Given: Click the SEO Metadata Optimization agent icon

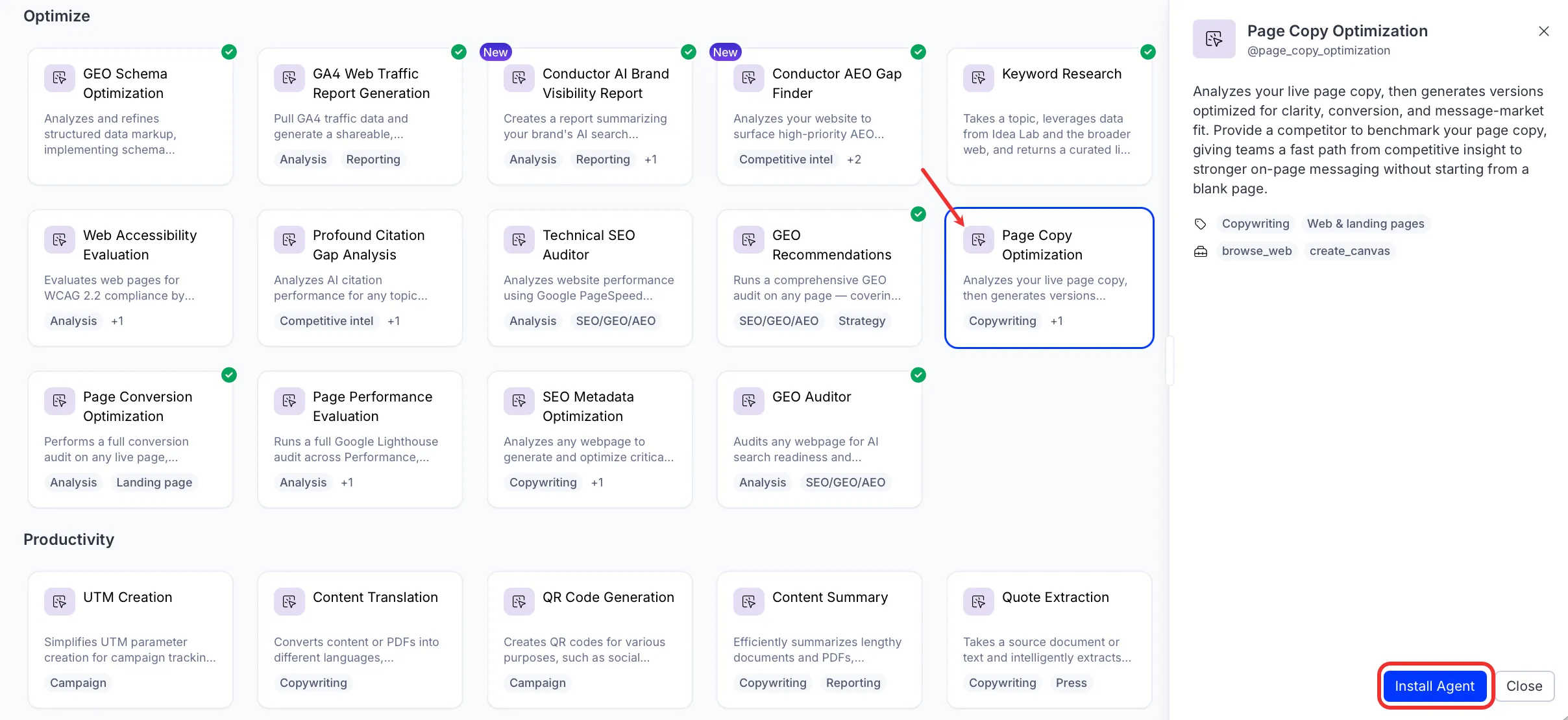Looking at the screenshot, I should coord(519,401).
